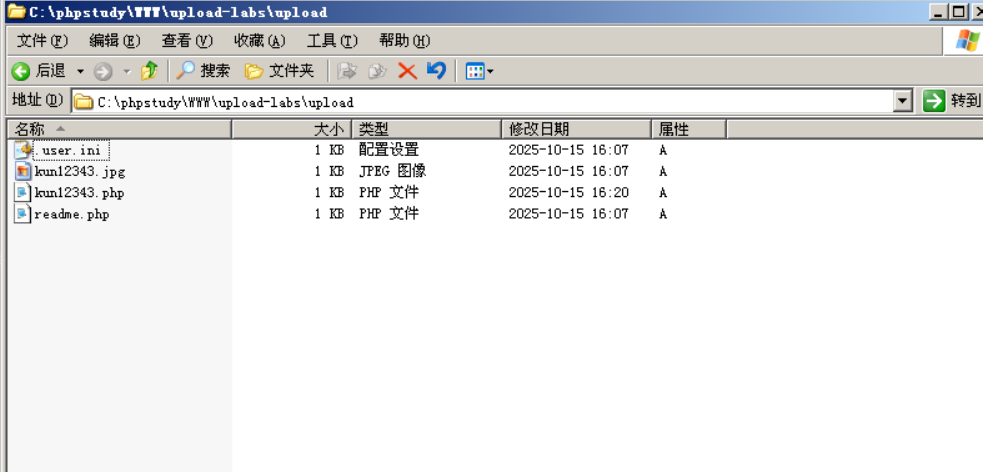The height and width of the screenshot is (472, 983).
Task: Sort by 属性 column header
Action: tap(688, 129)
